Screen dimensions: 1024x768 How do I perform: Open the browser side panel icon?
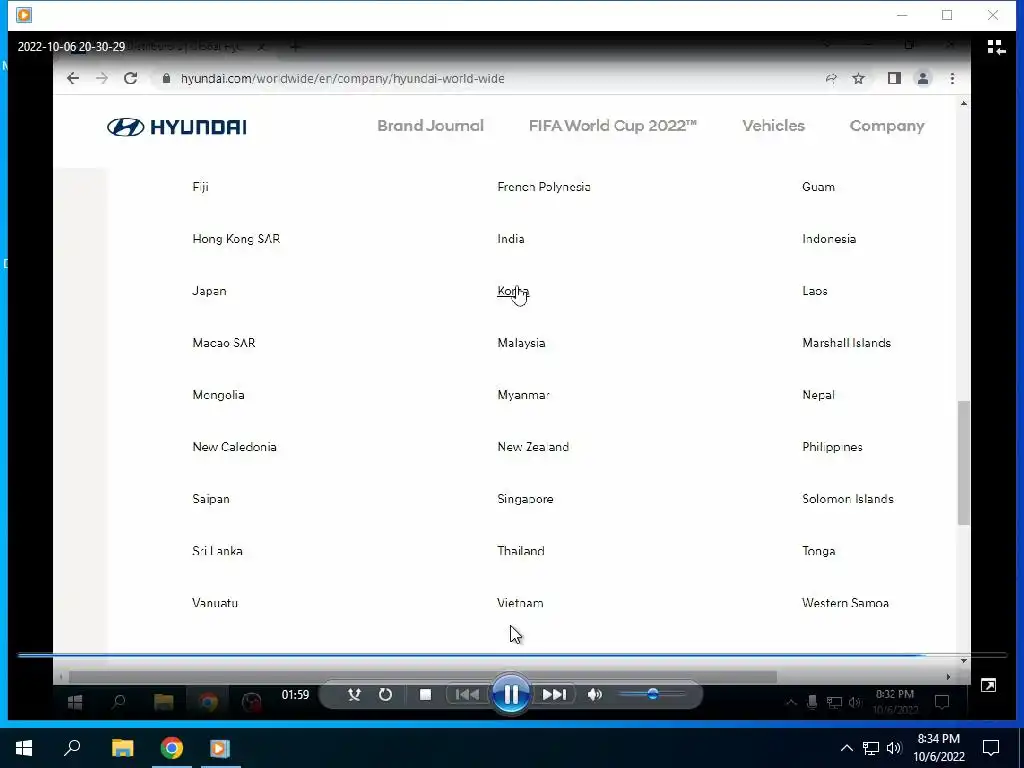tap(894, 78)
